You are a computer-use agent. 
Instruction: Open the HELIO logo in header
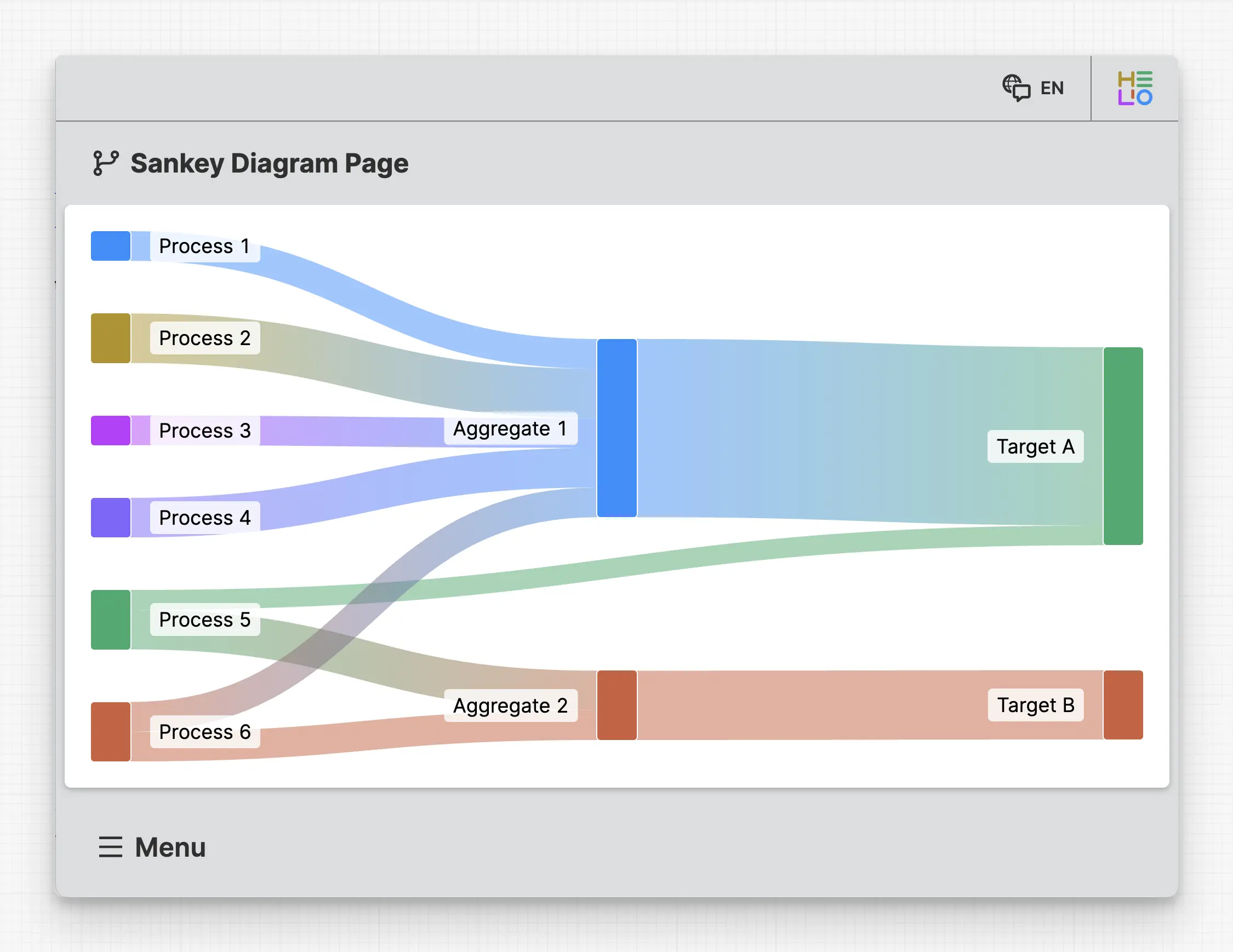(1134, 88)
